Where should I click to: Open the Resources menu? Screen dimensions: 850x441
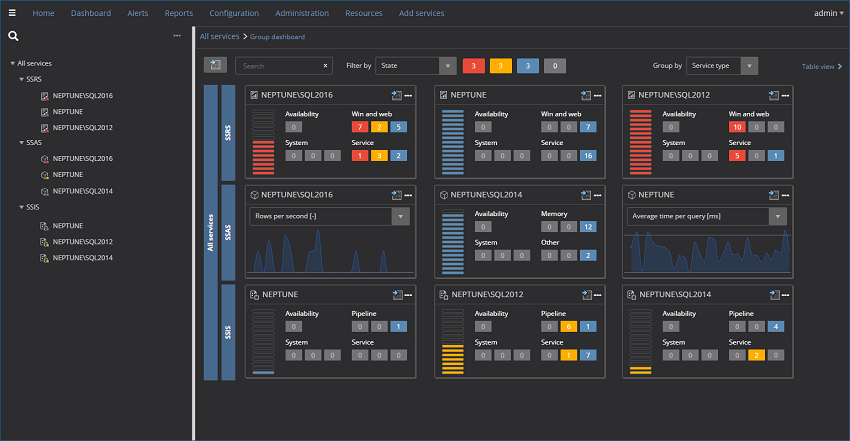[x=364, y=13]
